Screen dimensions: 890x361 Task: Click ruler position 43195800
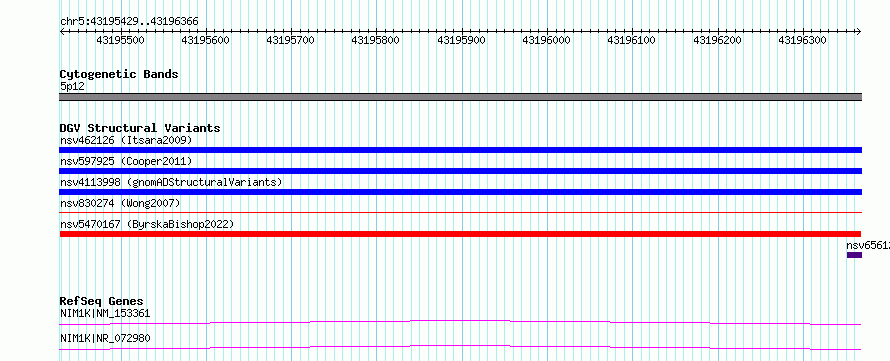(x=376, y=40)
